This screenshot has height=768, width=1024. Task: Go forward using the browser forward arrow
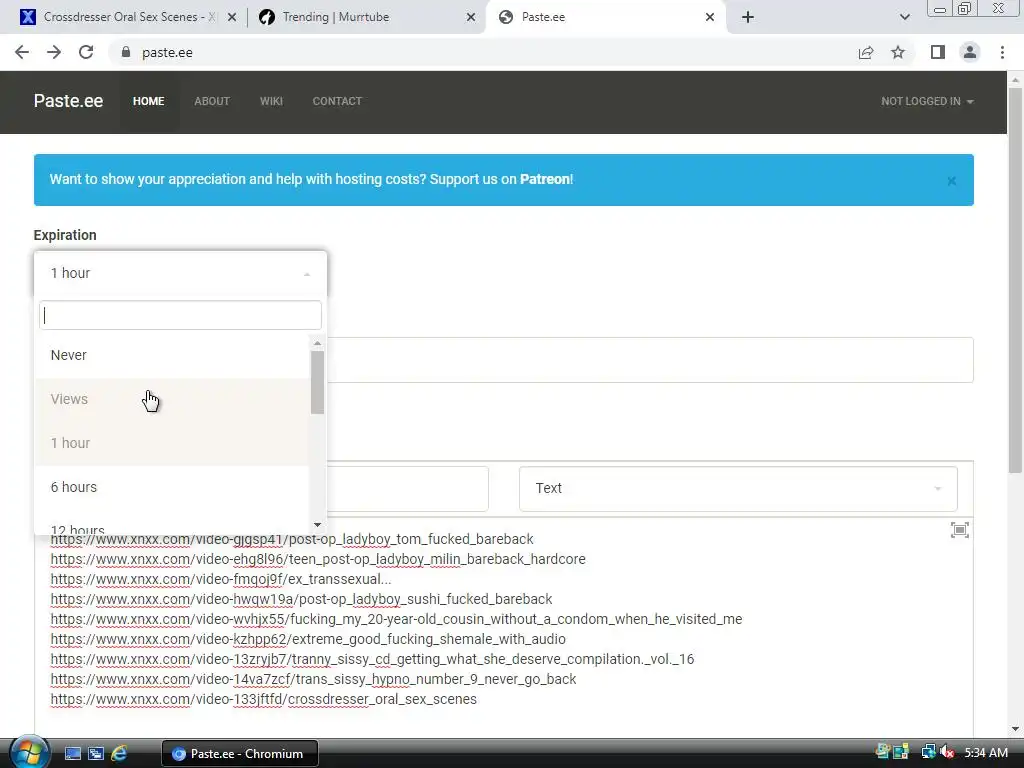pyautogui.click(x=54, y=52)
